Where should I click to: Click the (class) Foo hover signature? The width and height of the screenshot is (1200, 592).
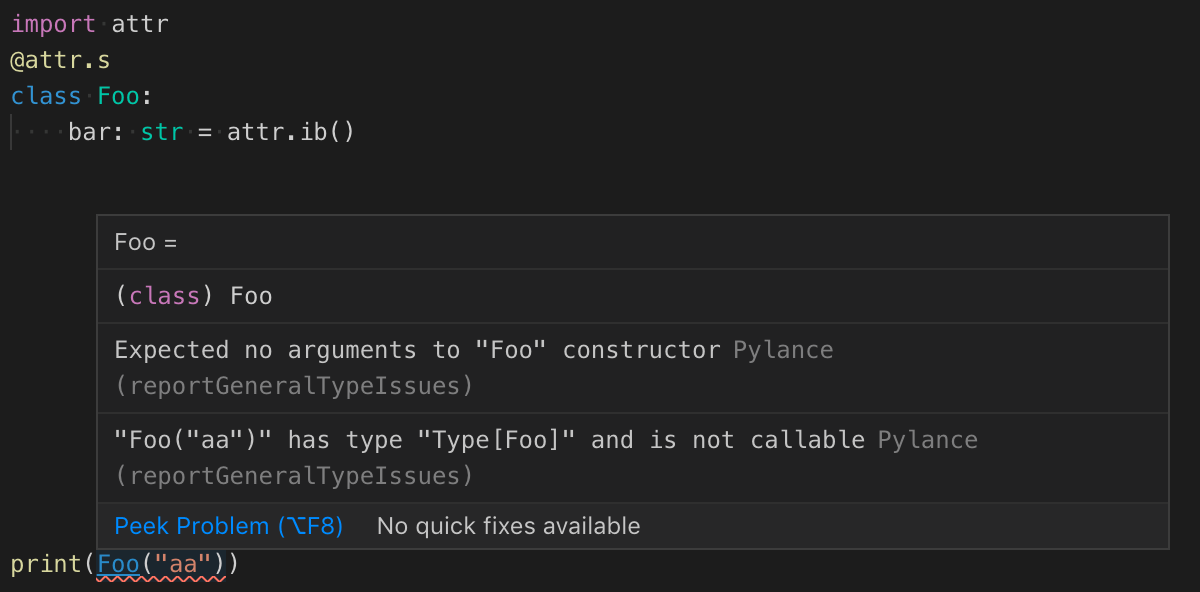(194, 296)
